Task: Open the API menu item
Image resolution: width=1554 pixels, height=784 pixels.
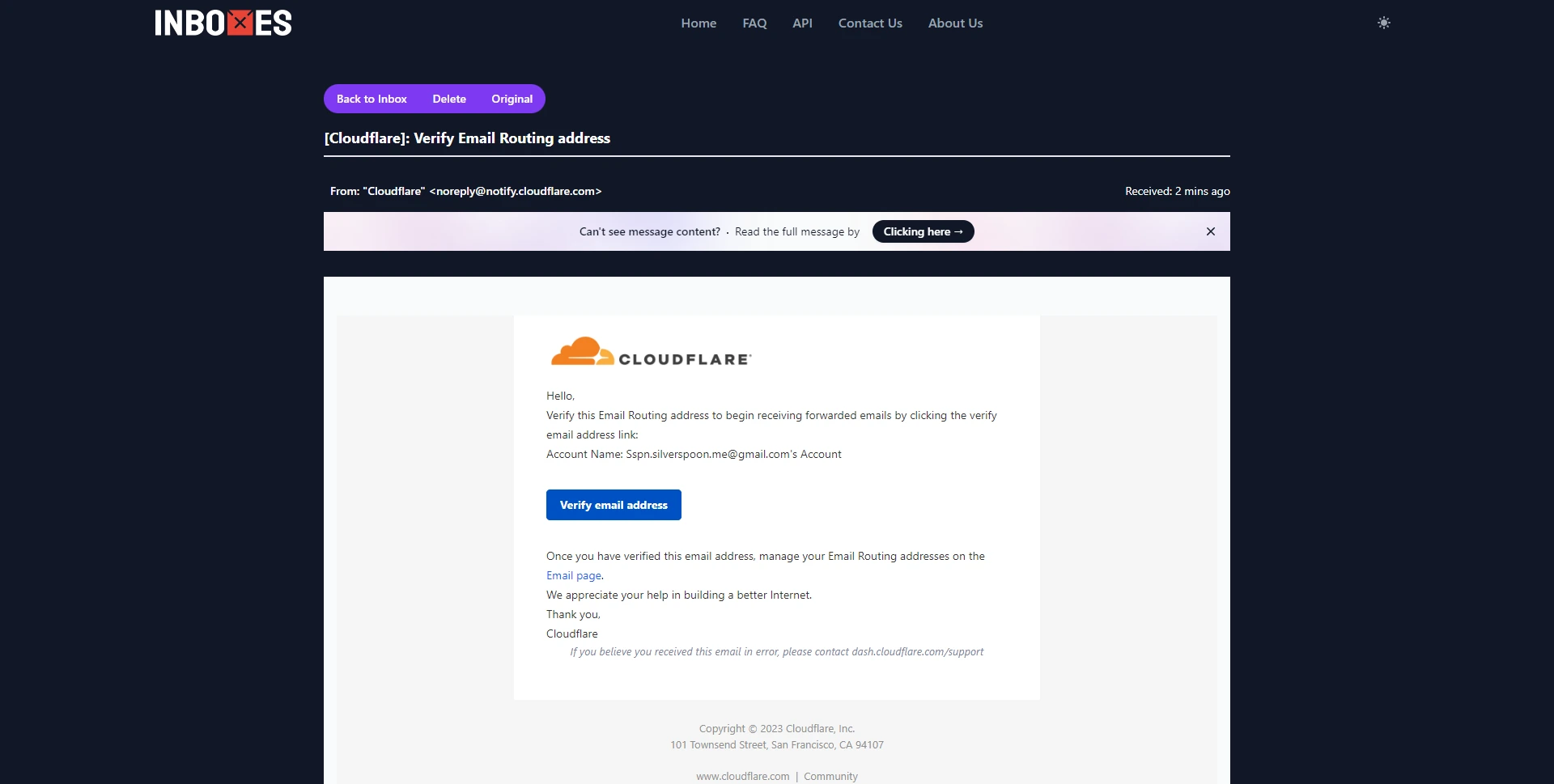Action: (801, 23)
